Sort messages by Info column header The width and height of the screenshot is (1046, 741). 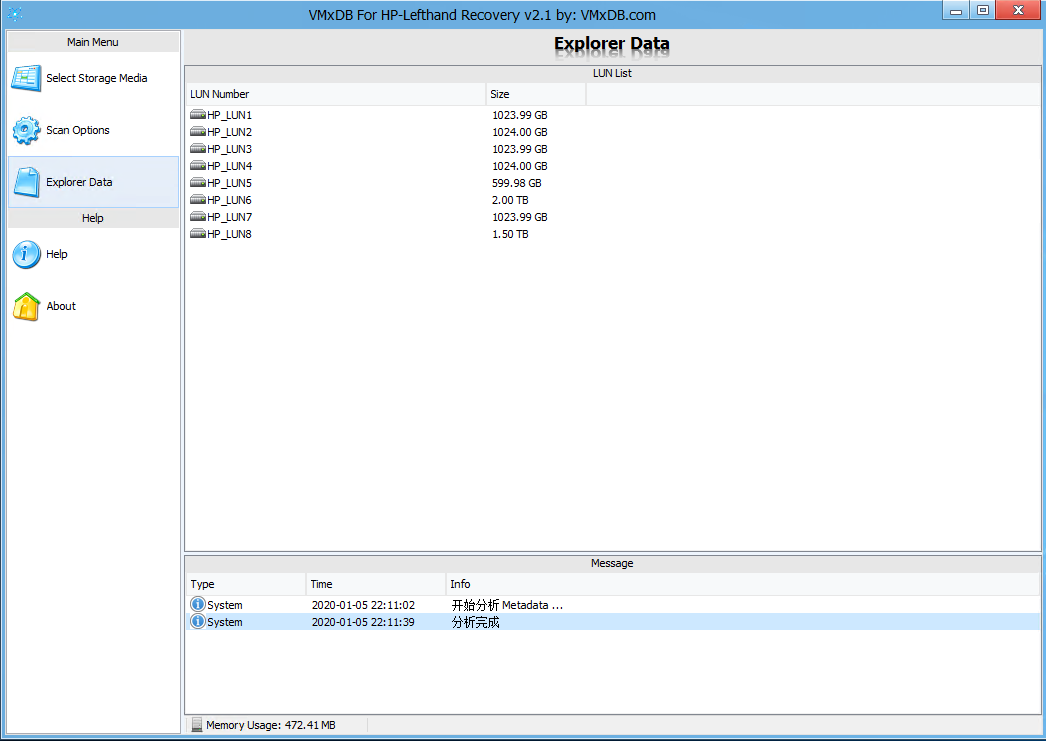tap(743, 584)
